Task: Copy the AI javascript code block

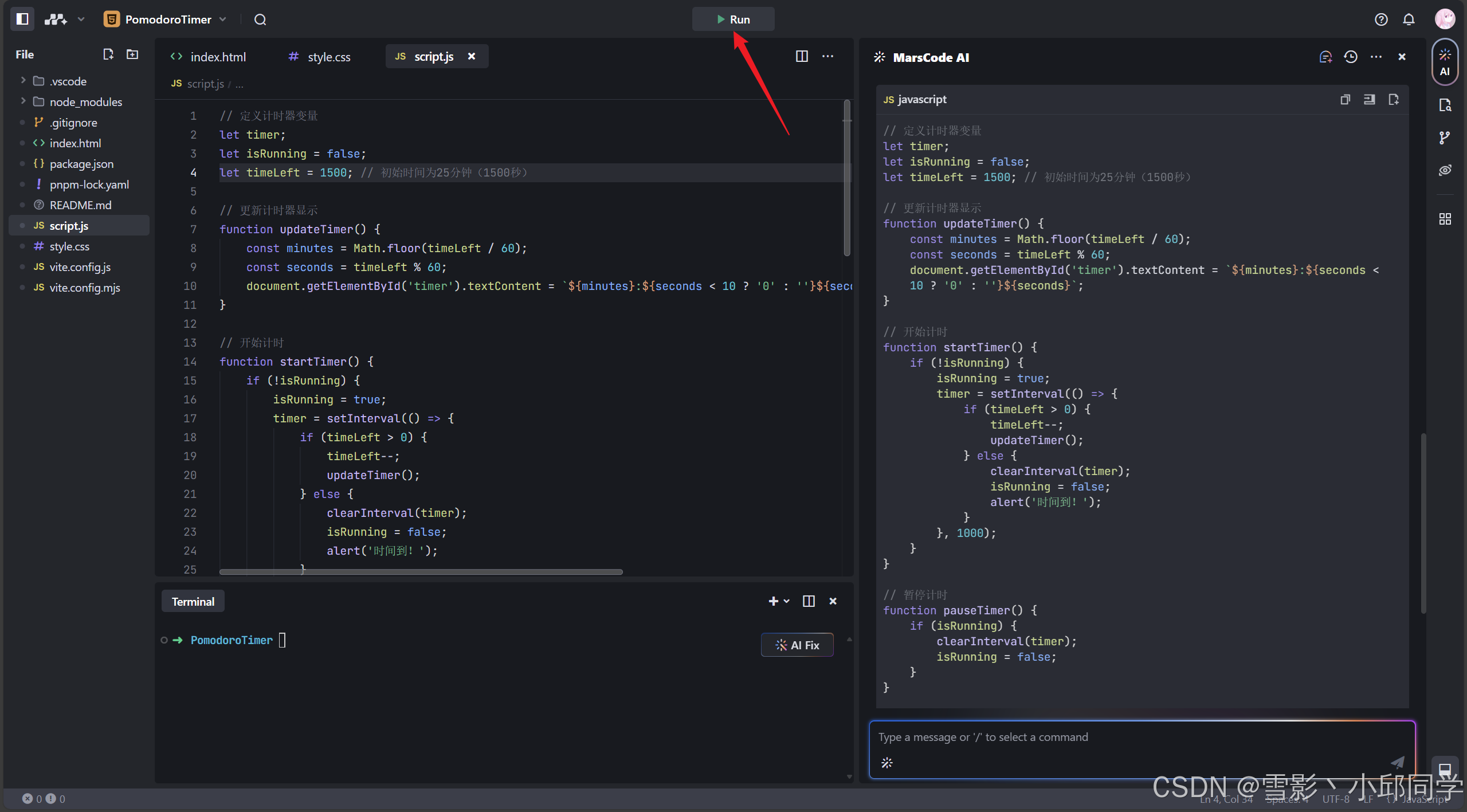Action: coord(1345,100)
